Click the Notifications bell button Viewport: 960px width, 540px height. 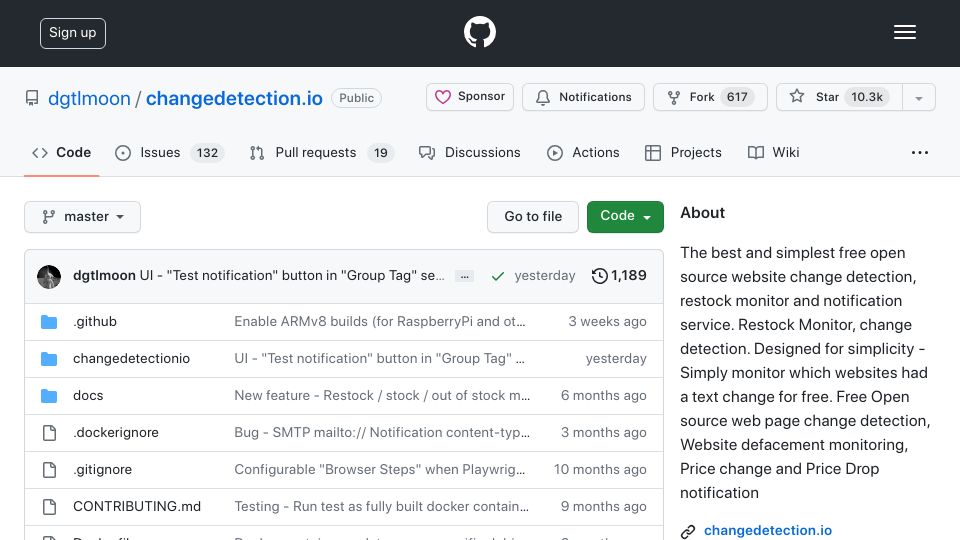point(583,97)
